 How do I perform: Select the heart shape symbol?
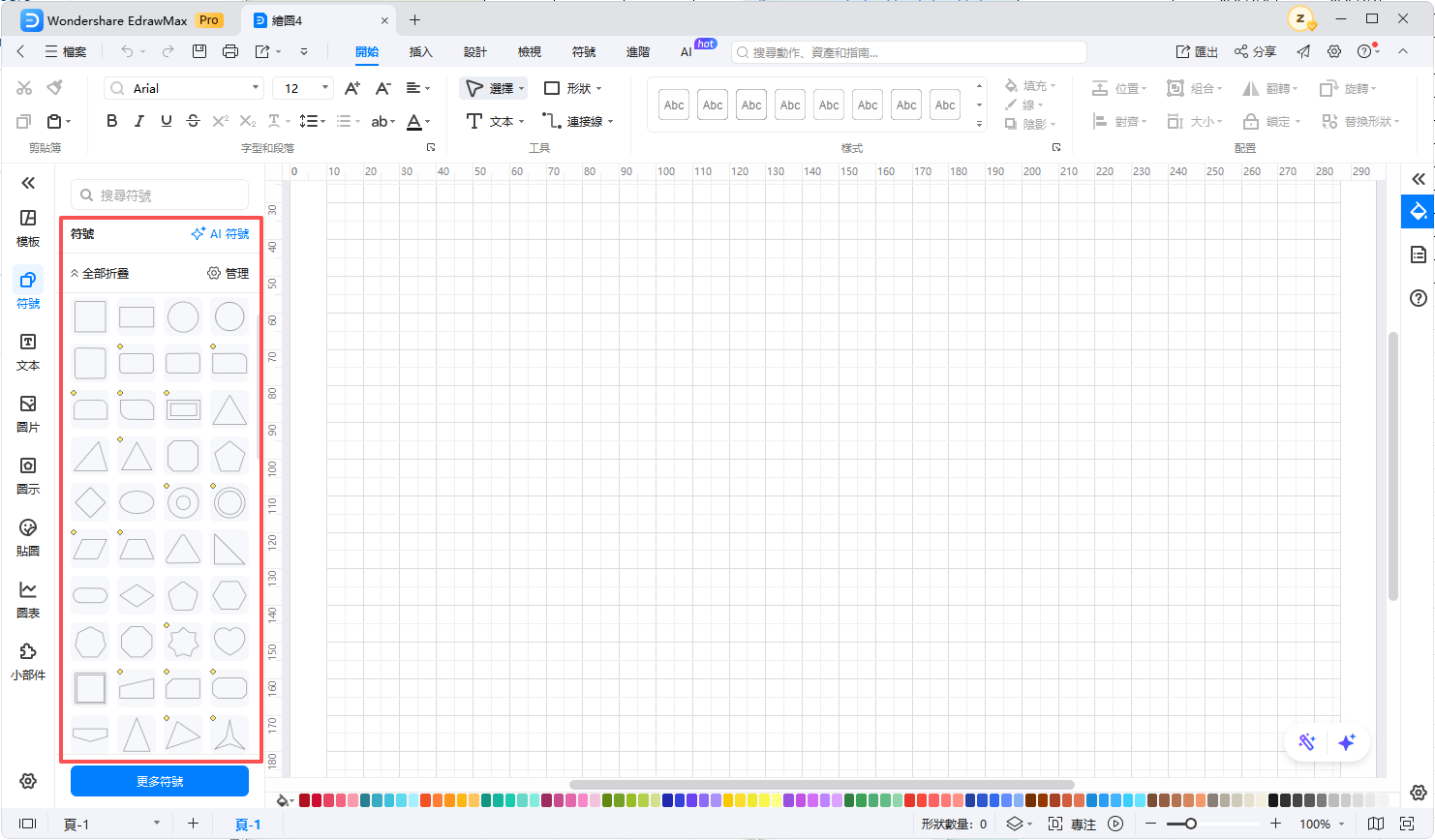pyautogui.click(x=229, y=642)
